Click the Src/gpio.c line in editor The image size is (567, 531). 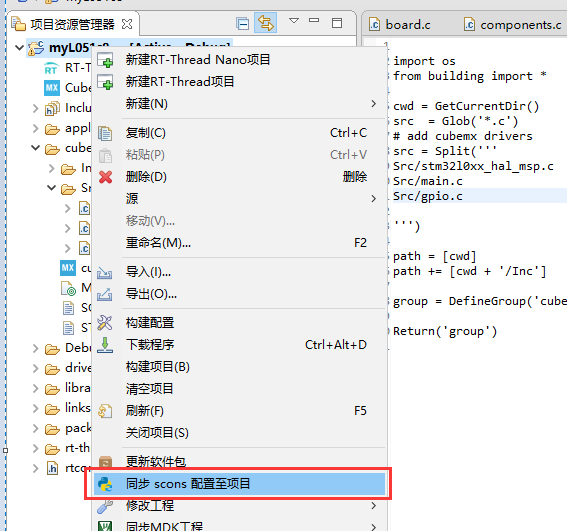tap(428, 196)
